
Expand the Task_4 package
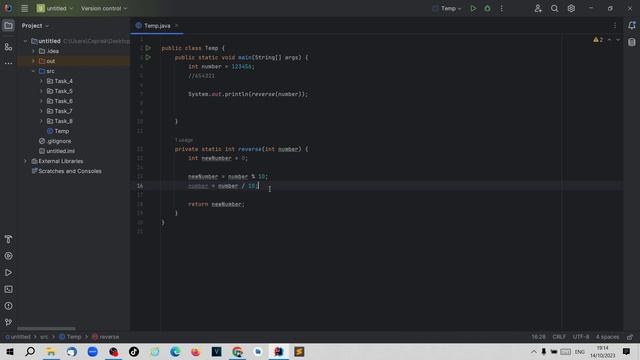click(x=41, y=81)
